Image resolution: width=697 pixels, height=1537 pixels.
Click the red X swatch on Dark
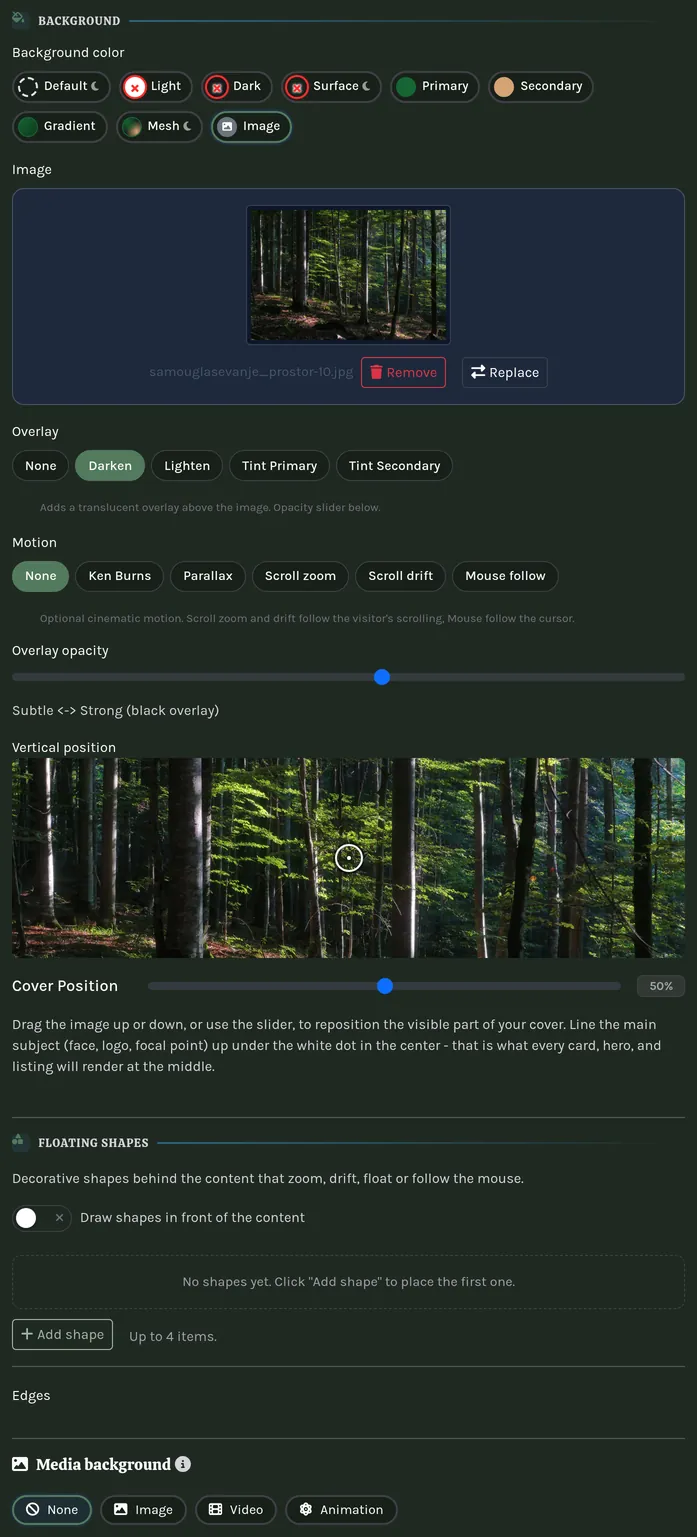click(x=216, y=87)
